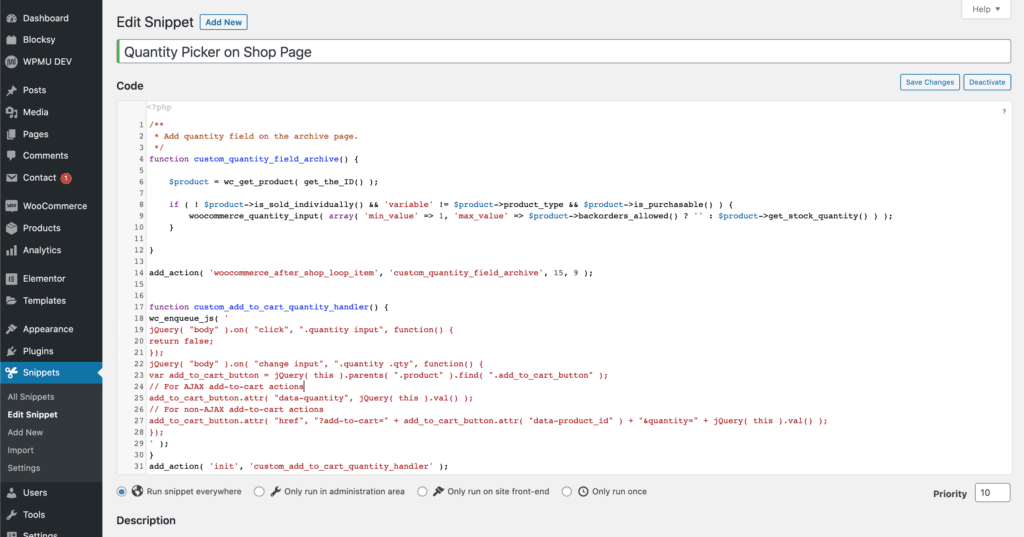
Task: Click code line 24 with AJAX add-to-cart comment
Action: (227, 387)
